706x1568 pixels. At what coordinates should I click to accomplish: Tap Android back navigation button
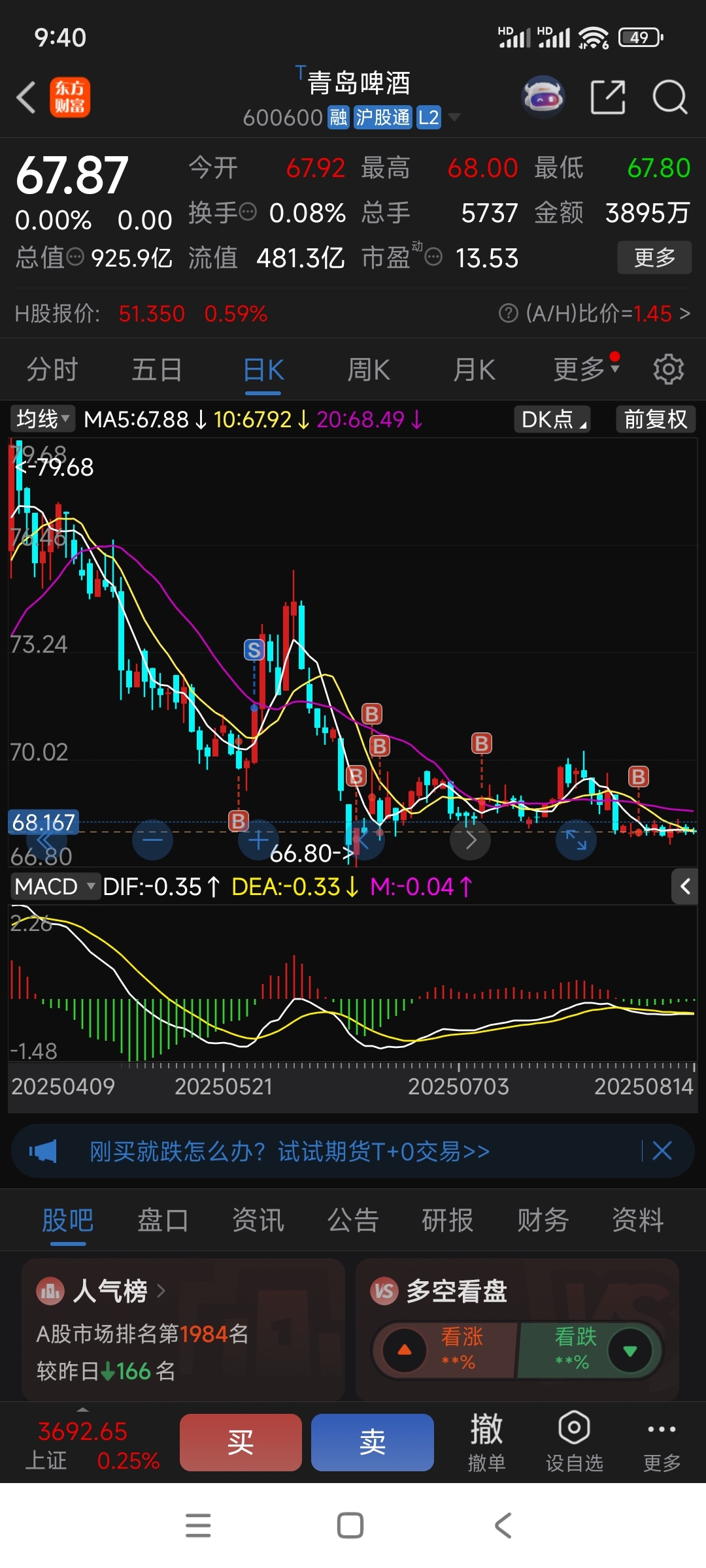pos(503,1526)
